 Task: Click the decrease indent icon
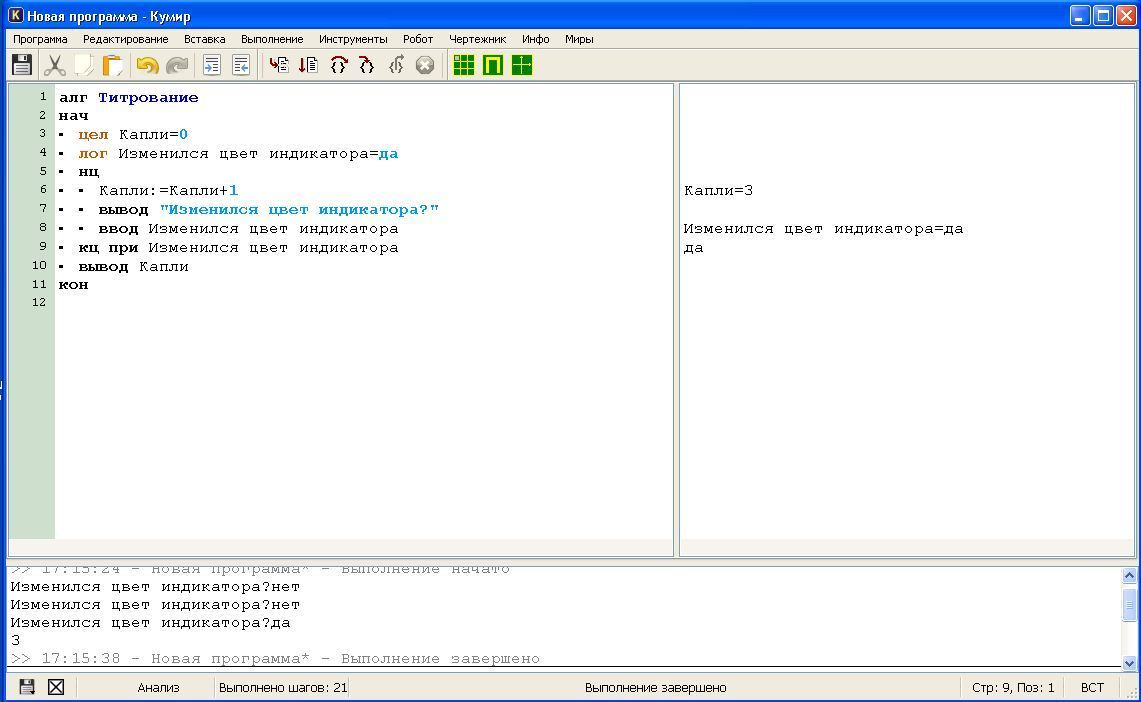pos(241,65)
